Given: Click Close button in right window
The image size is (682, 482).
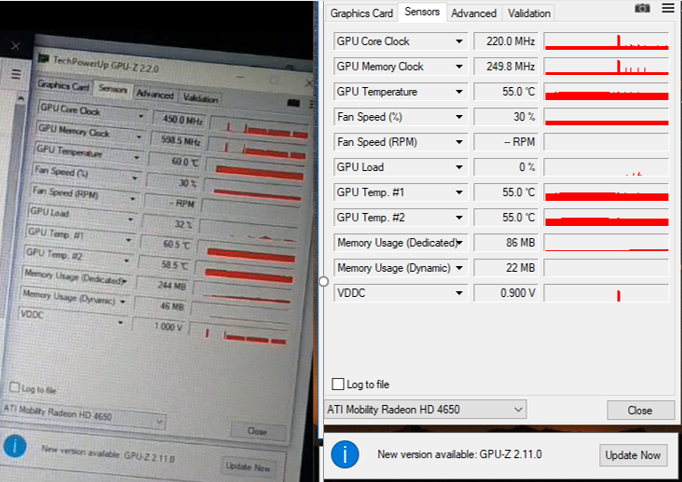Looking at the screenshot, I should click(640, 410).
